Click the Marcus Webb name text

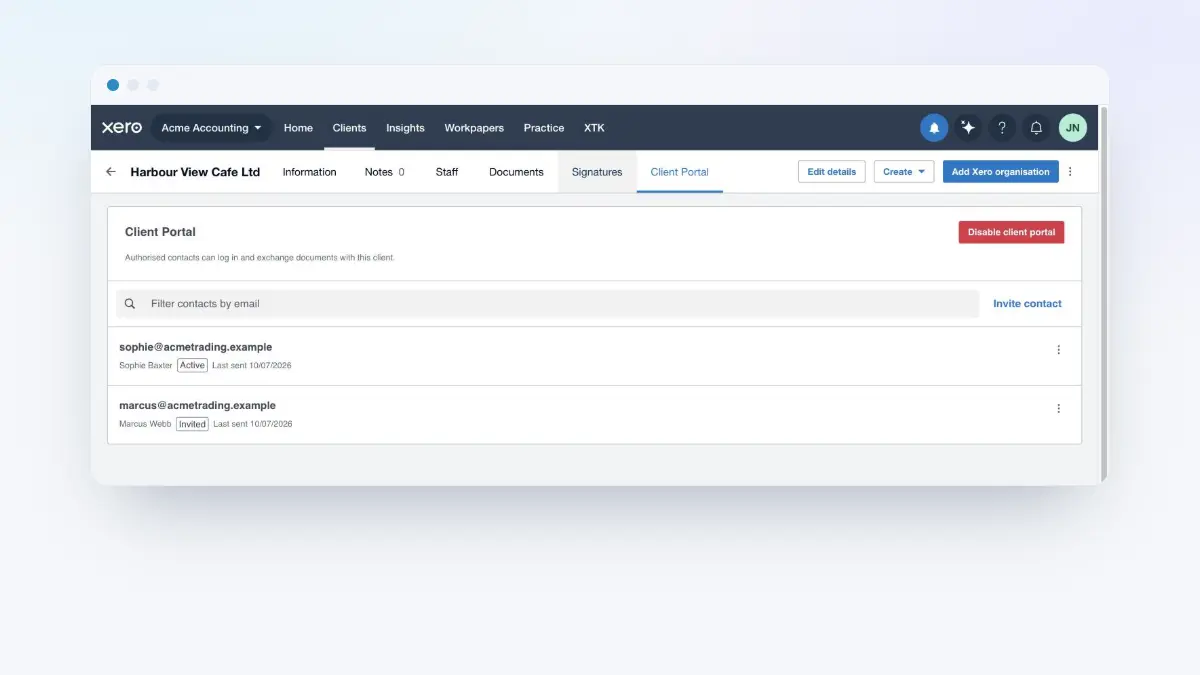pos(145,424)
